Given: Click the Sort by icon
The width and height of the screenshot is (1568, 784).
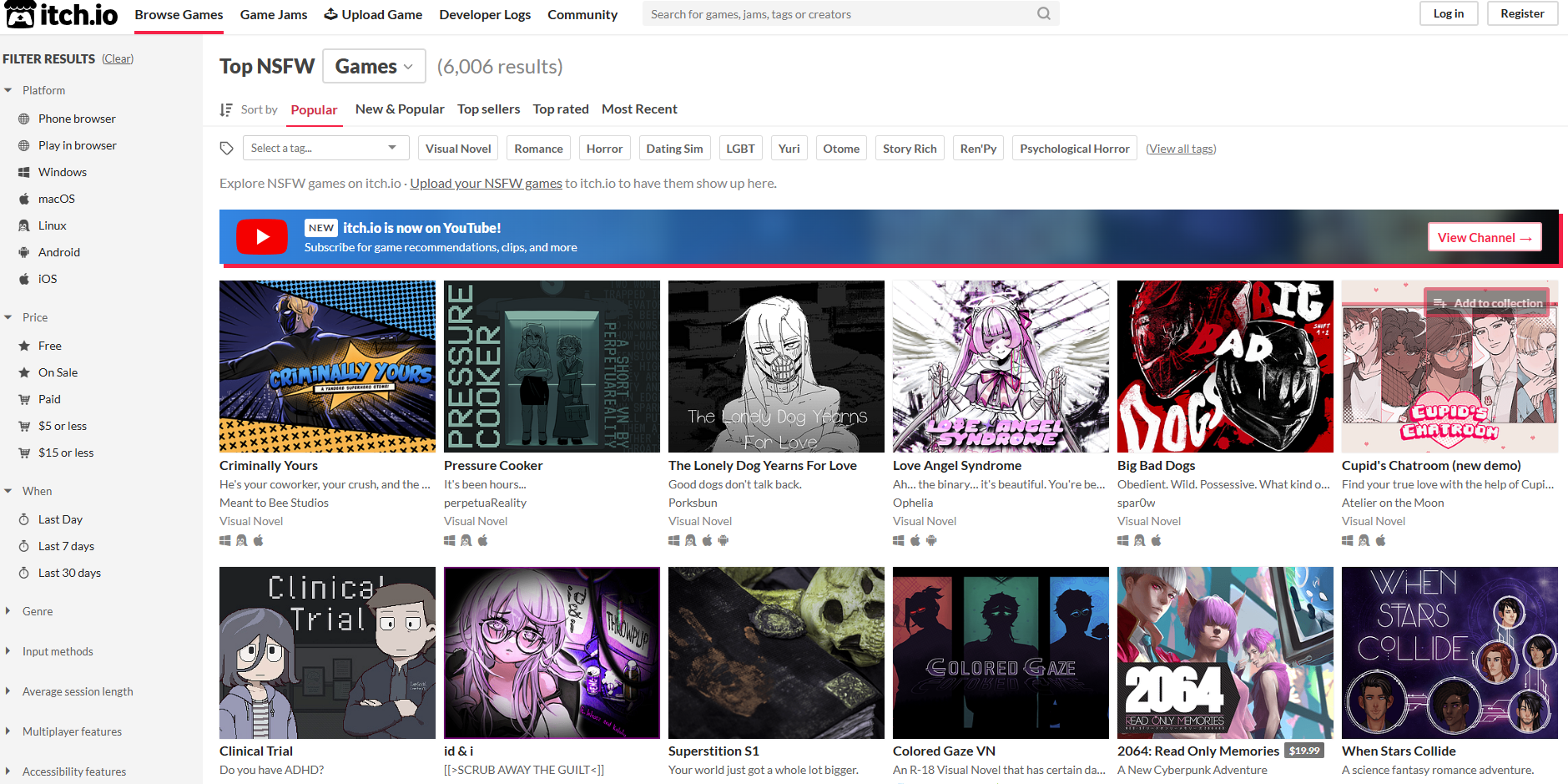Looking at the screenshot, I should point(226,109).
